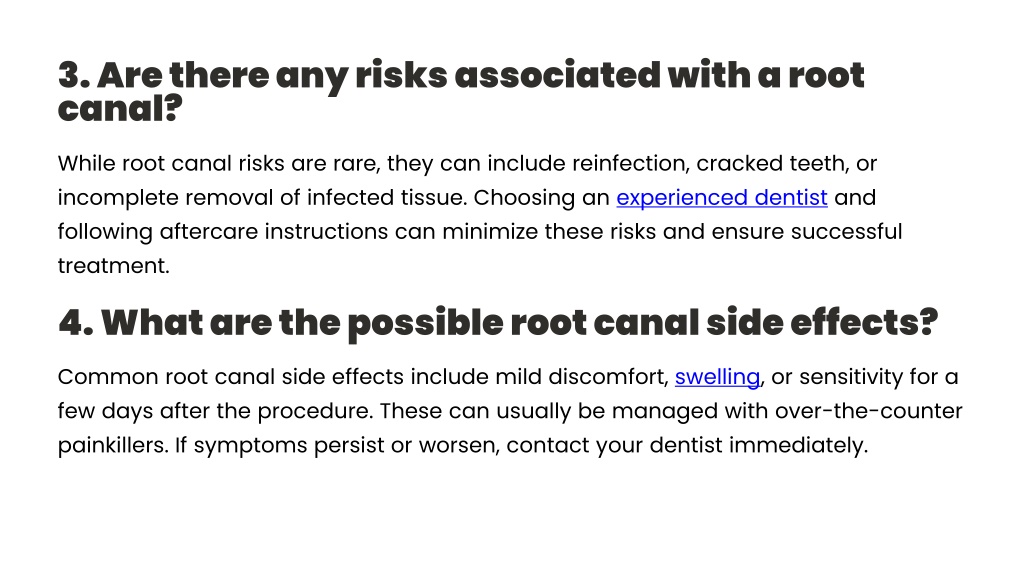Viewport: 1024px width, 576px height.
Task: Click the "over-the-counter" text
Action: 869,411
